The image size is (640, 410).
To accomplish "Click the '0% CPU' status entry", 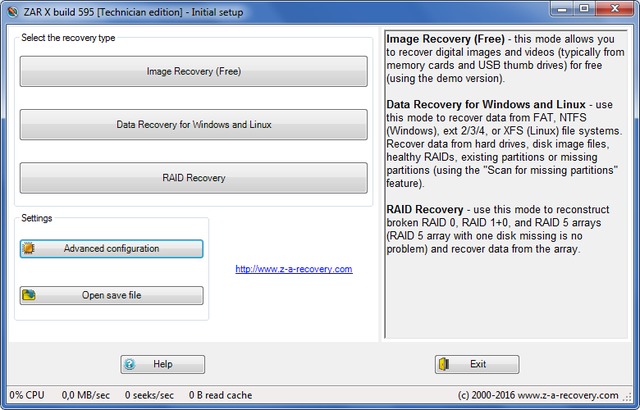I will coord(27,395).
